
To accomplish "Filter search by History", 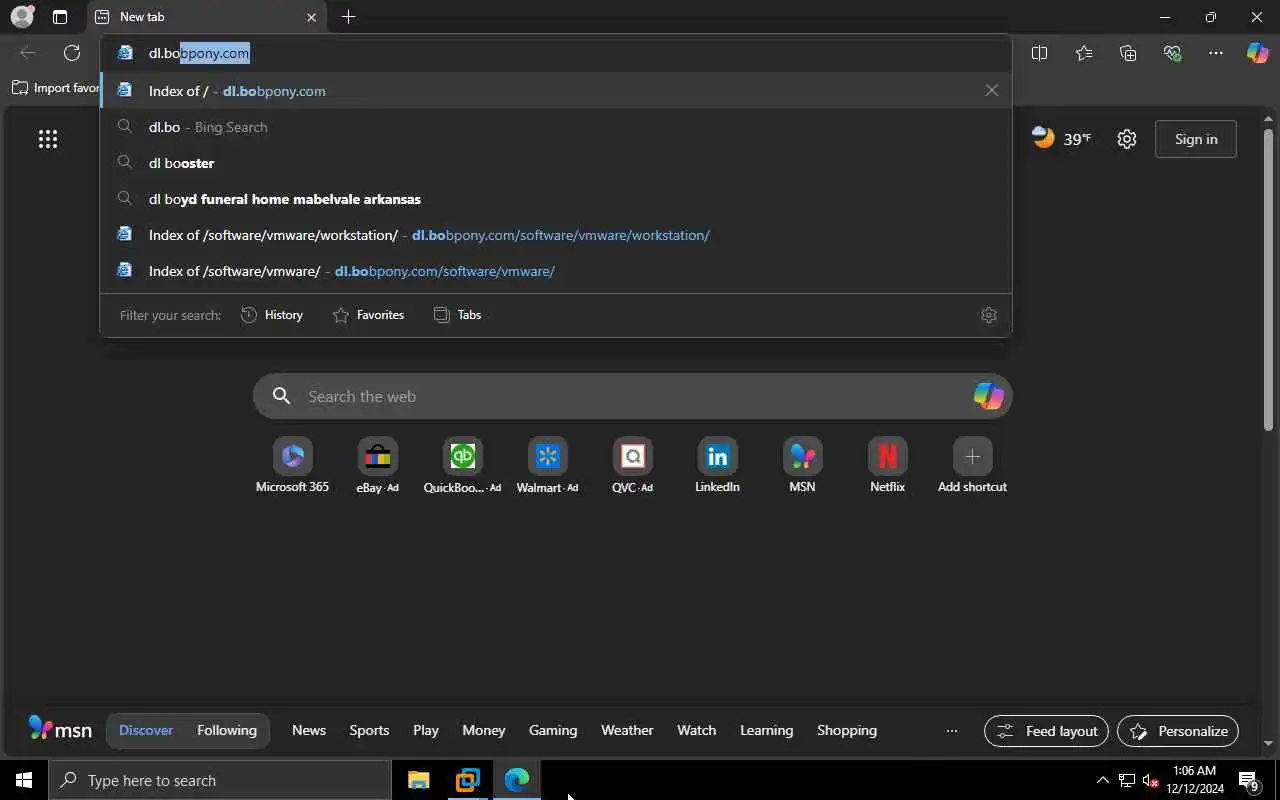I will tap(272, 315).
